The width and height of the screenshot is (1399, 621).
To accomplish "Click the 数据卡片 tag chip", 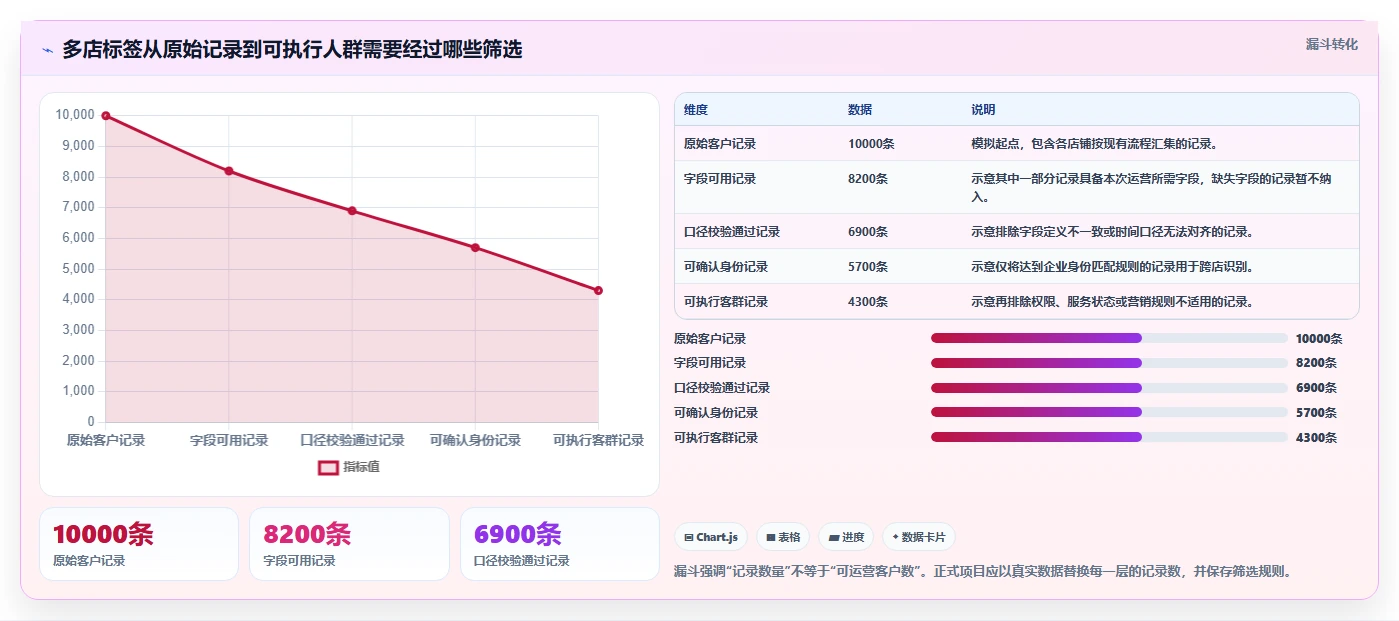I will click(x=918, y=537).
